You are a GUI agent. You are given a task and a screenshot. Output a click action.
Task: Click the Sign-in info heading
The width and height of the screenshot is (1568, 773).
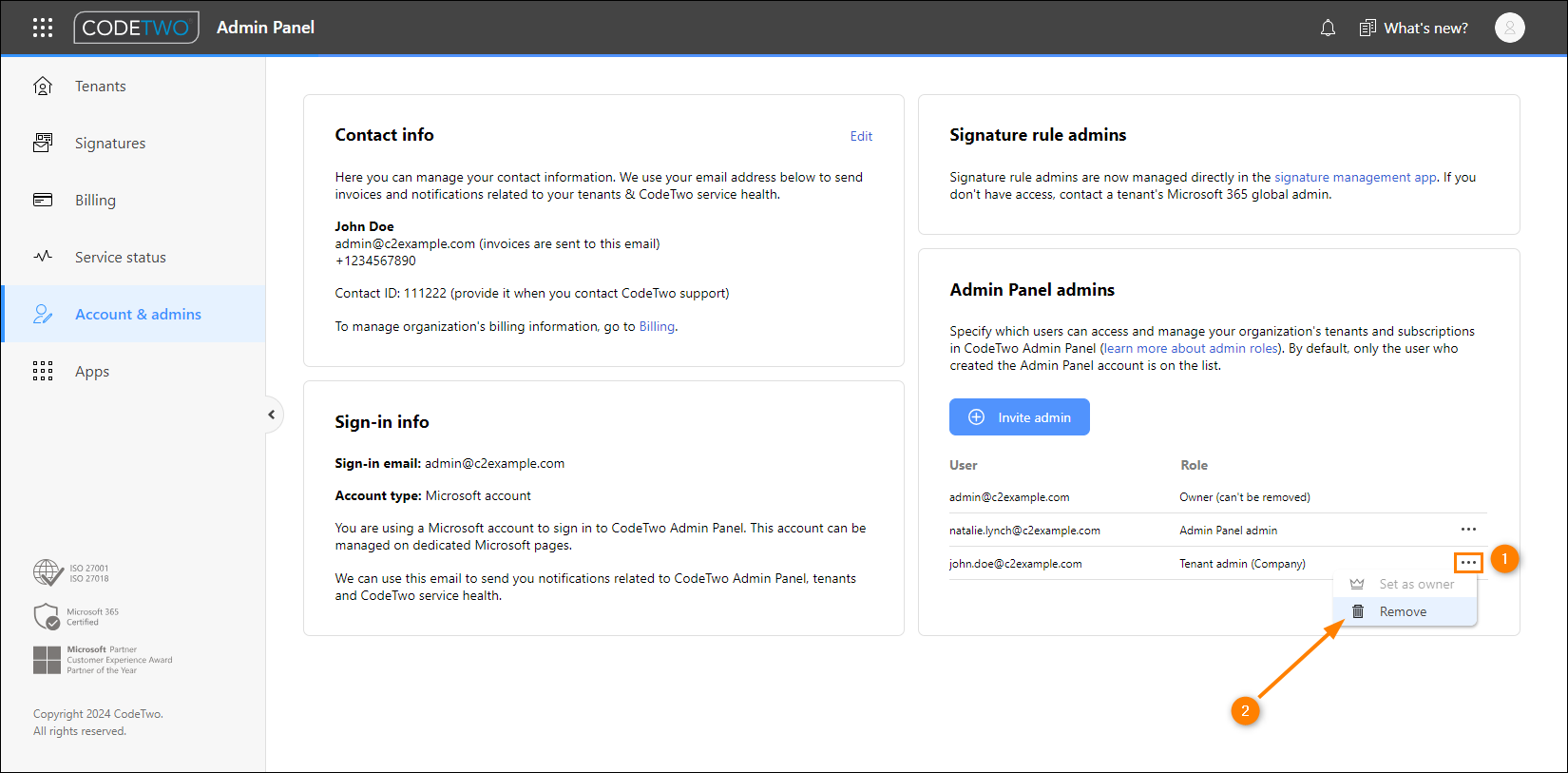[x=382, y=422]
